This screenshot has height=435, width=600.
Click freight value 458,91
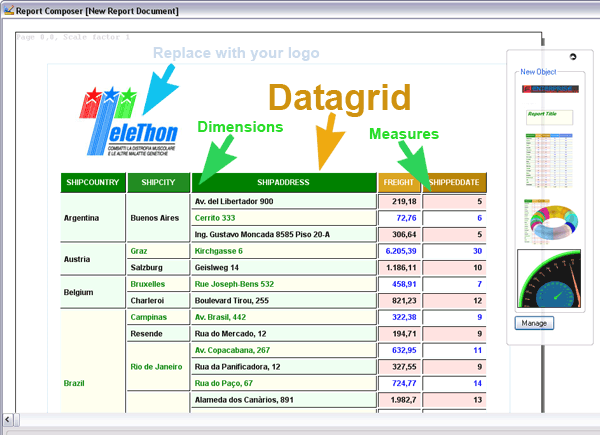click(x=399, y=284)
